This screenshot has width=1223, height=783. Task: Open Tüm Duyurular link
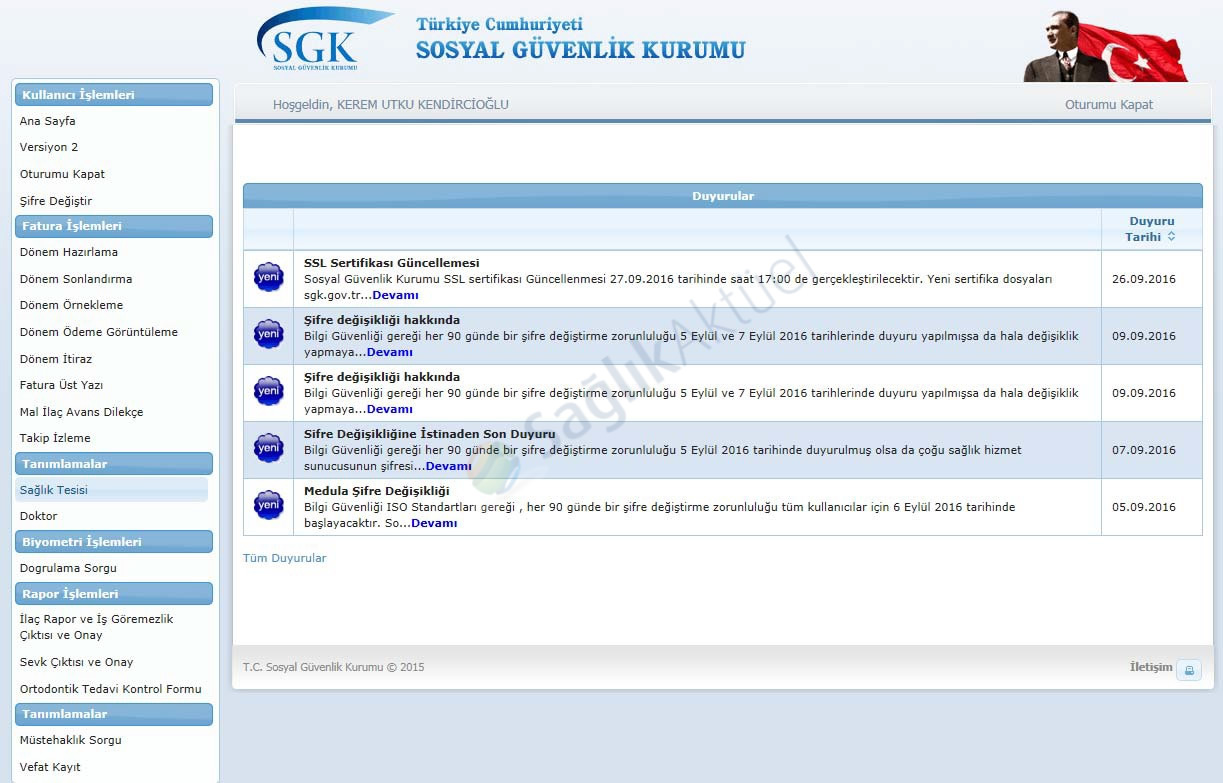pyautogui.click(x=284, y=558)
